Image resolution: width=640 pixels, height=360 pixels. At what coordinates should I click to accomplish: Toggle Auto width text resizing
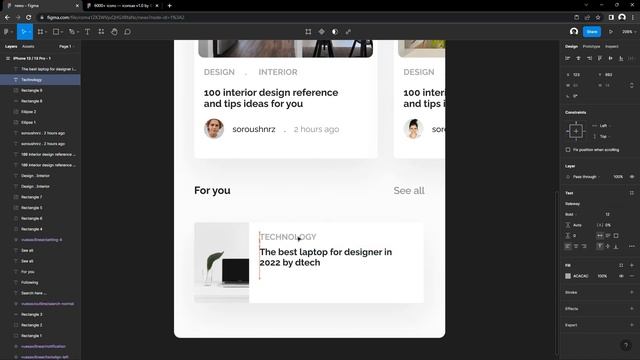pos(600,236)
